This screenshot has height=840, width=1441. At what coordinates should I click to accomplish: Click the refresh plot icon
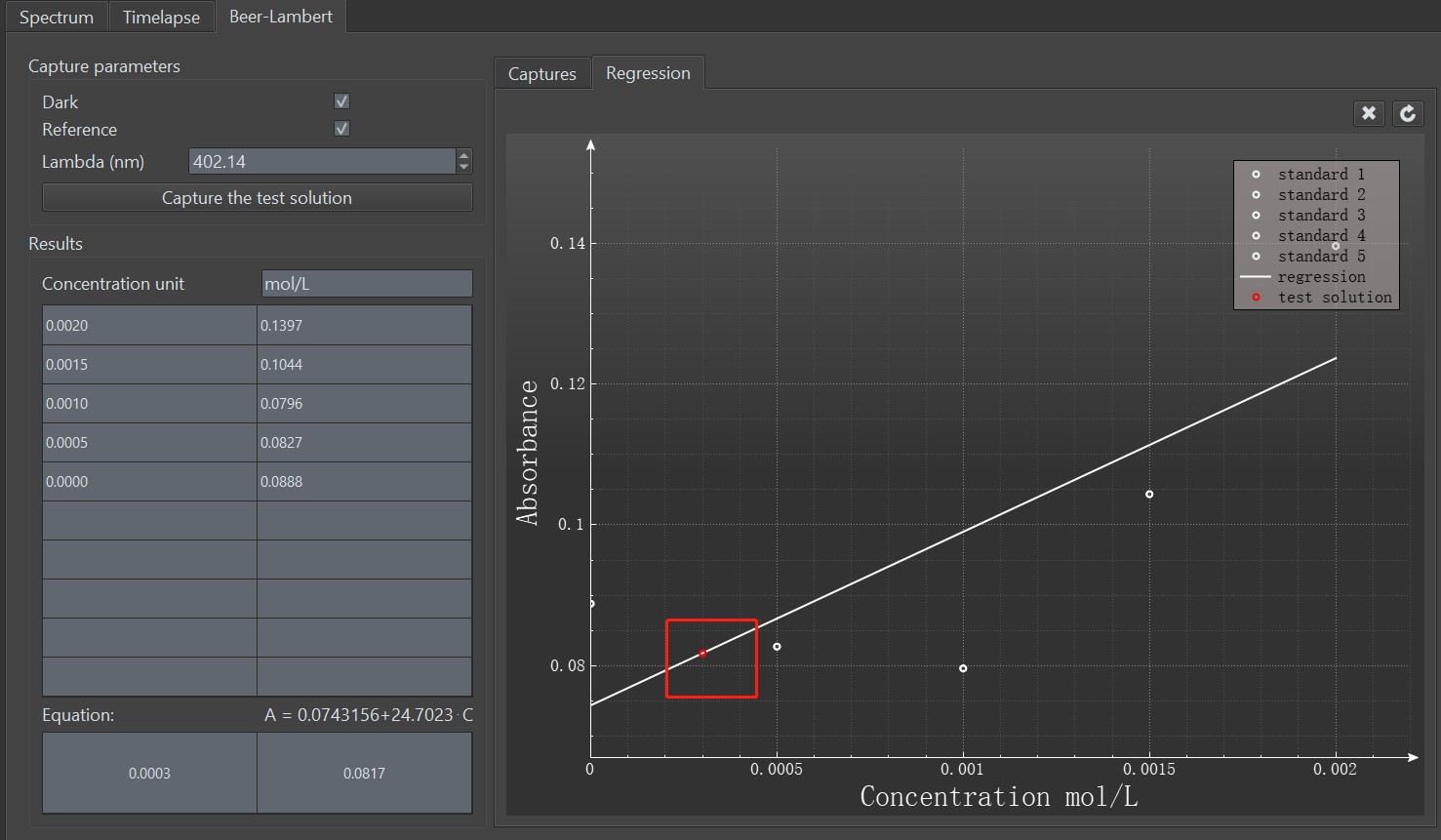pos(1408,113)
